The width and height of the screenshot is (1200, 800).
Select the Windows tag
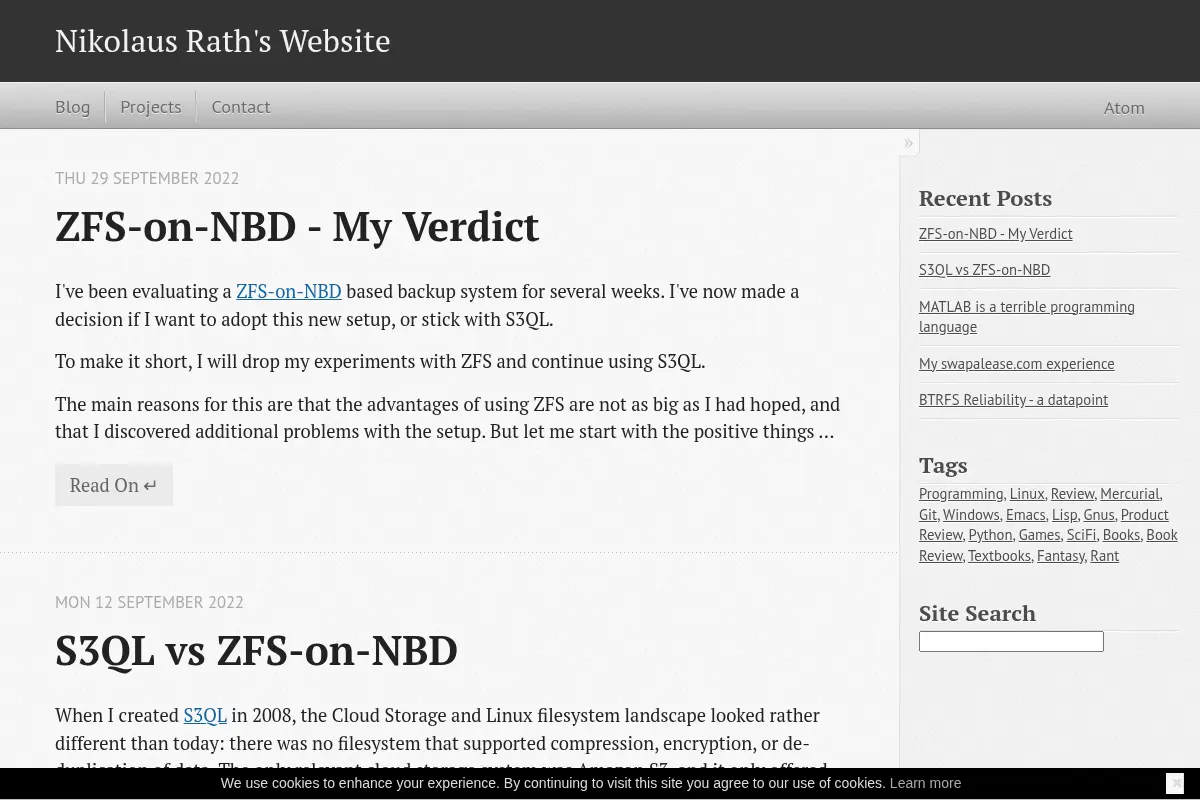(971, 514)
